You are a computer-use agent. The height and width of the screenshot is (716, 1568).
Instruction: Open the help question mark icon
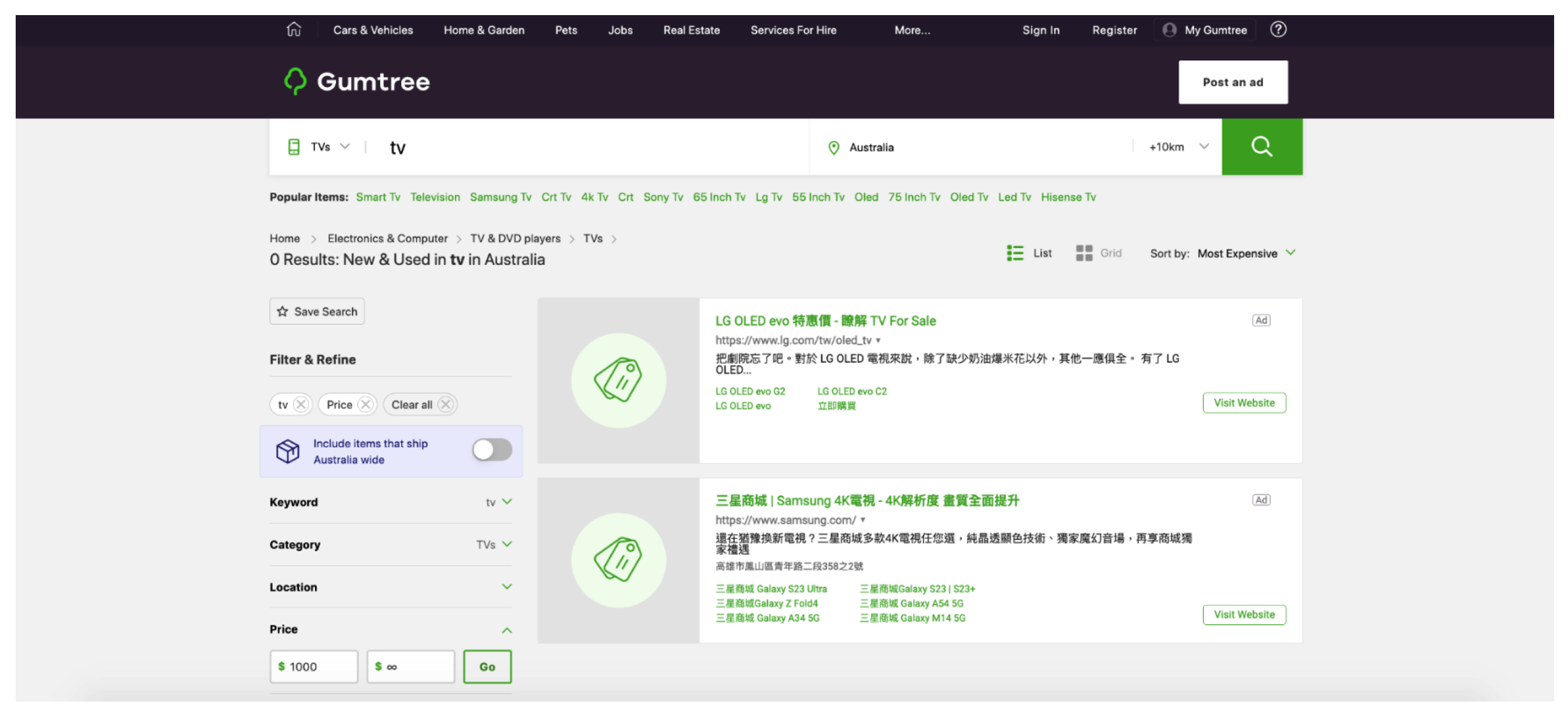[1278, 29]
